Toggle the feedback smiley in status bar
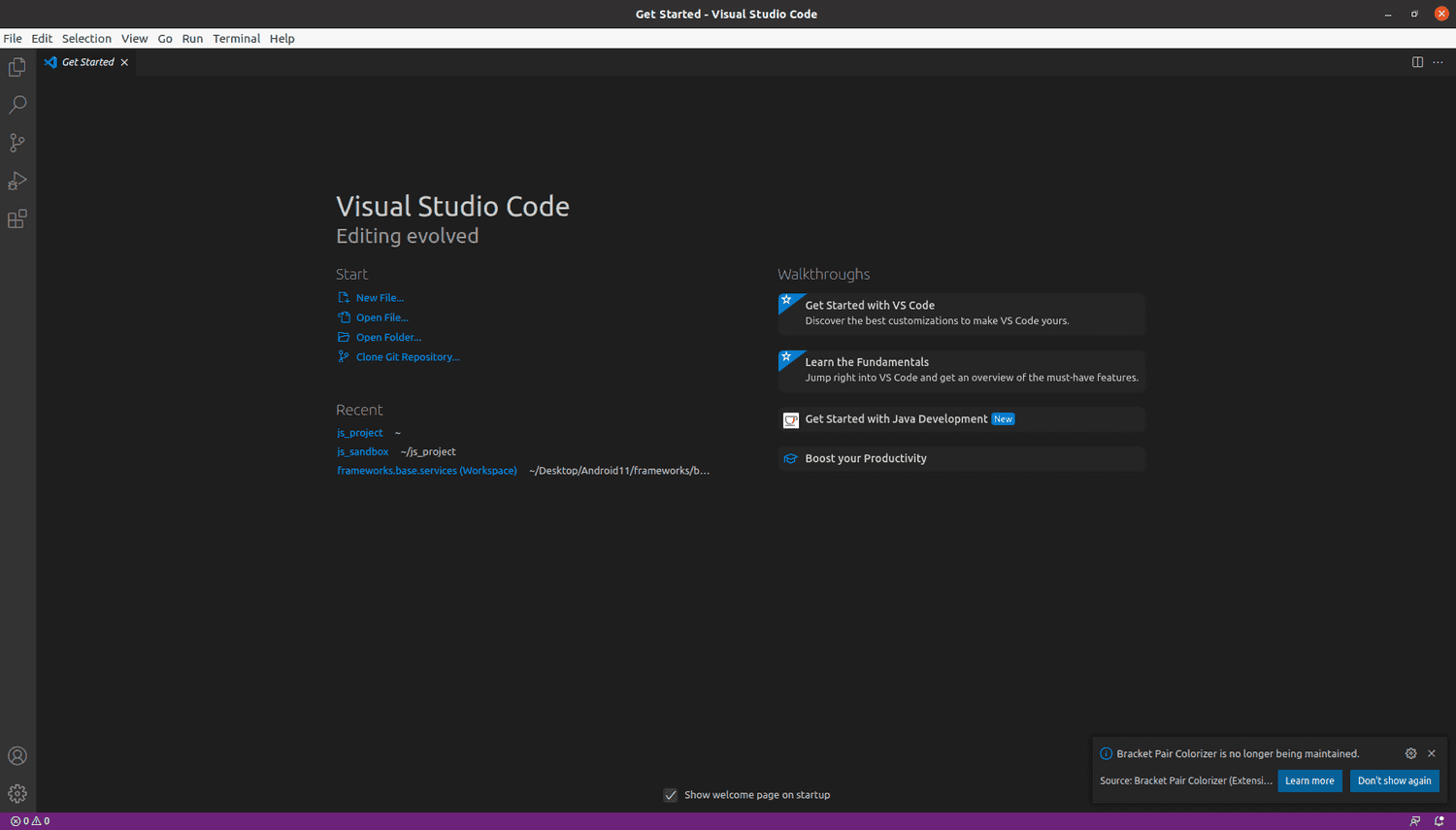The width and height of the screenshot is (1456, 830). coord(1415,820)
